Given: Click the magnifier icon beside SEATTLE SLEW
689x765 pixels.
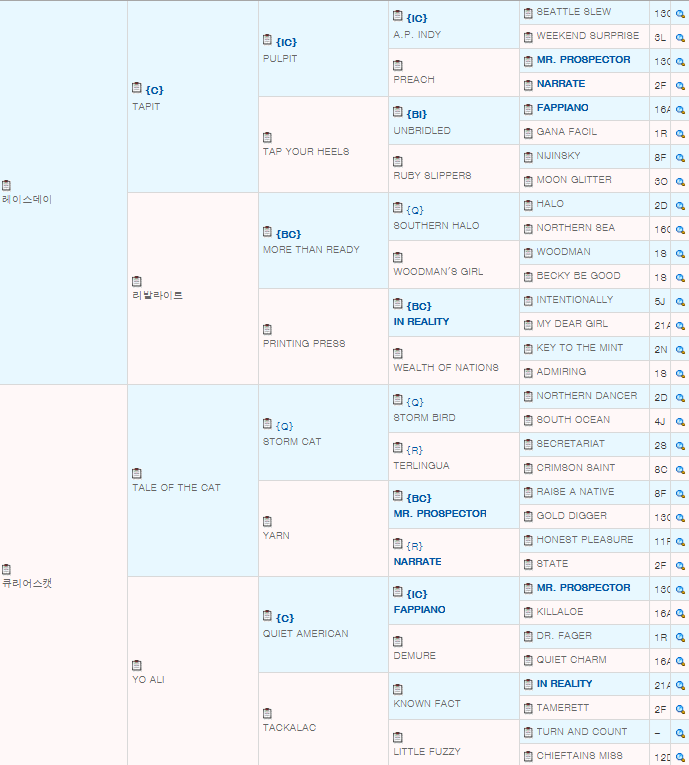Looking at the screenshot, I should [680, 14].
